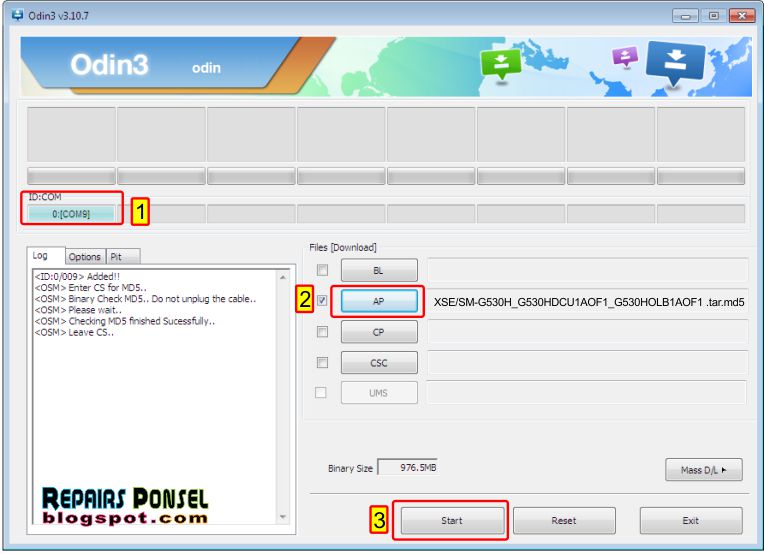Viewport: 764px width, 554px height.
Task: Click the Binary Size value field
Action: pos(407,467)
